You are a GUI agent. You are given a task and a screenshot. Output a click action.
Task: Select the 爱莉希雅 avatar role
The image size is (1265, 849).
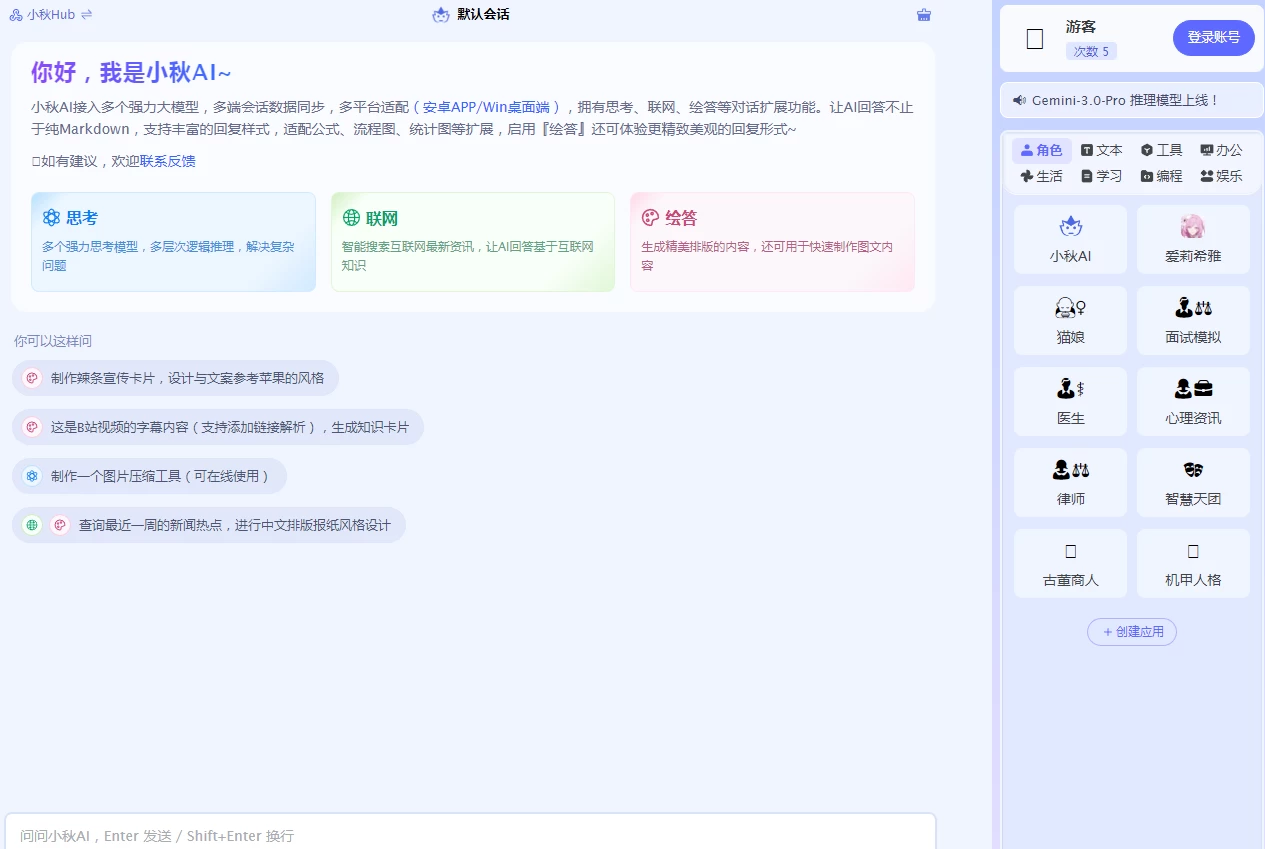click(x=1193, y=240)
